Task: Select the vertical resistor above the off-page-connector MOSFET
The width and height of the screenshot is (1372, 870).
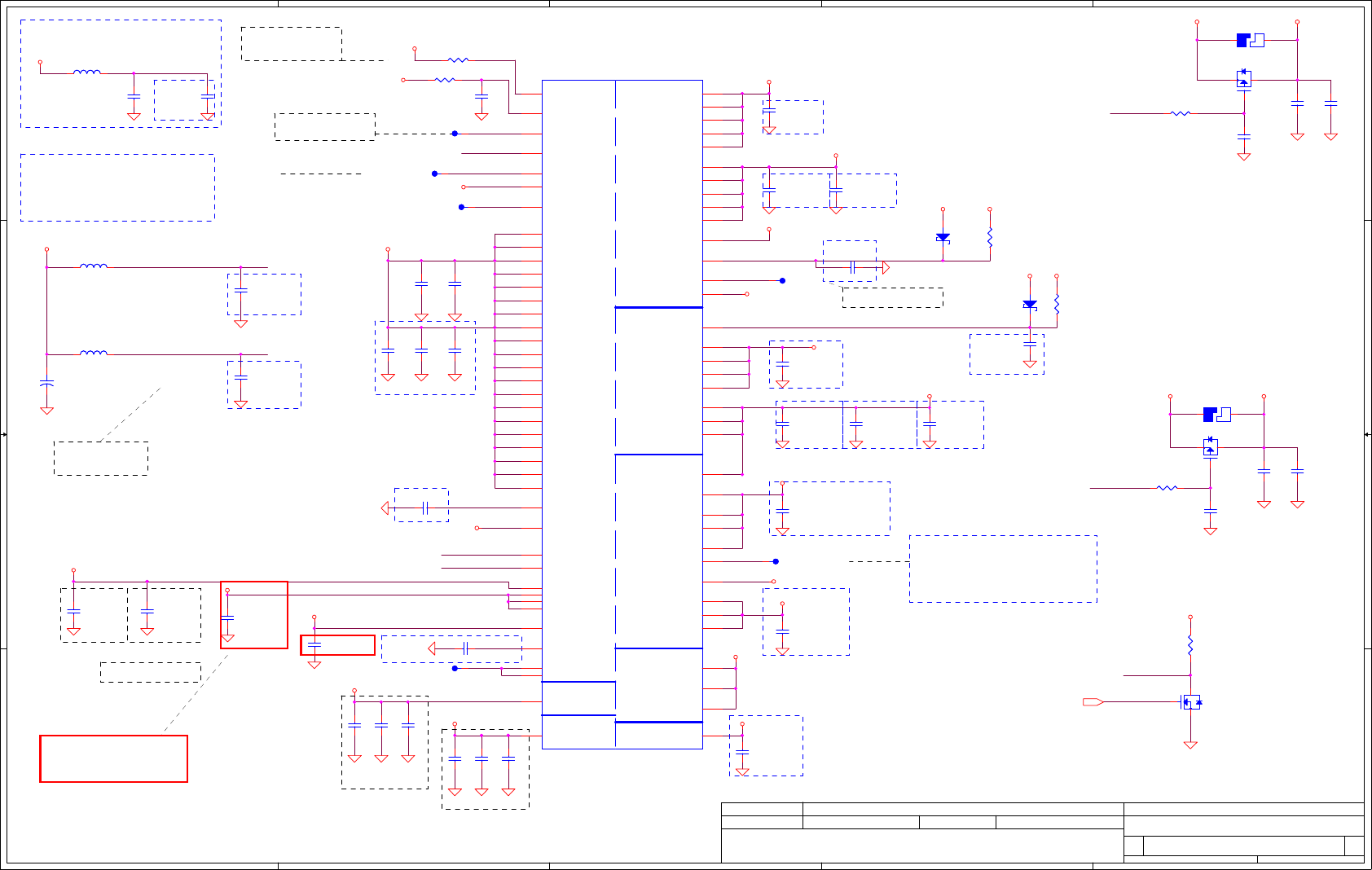Action: click(x=1190, y=646)
